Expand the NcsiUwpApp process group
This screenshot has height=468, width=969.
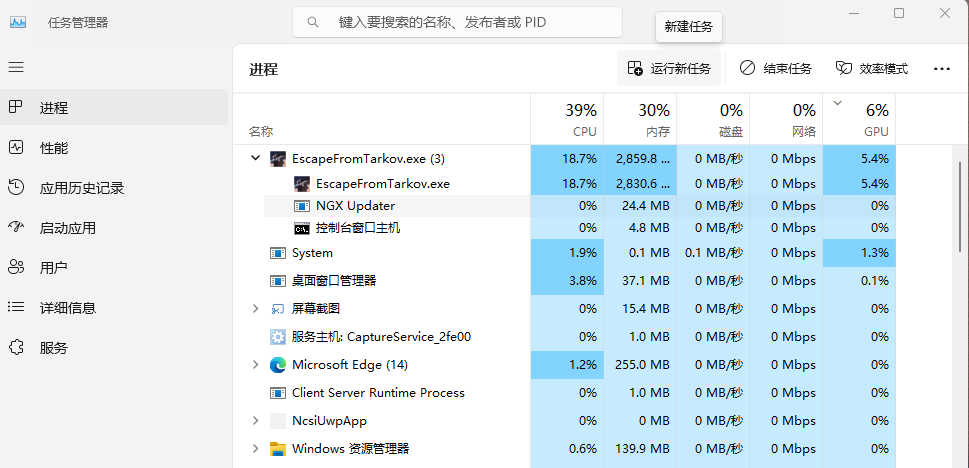255,421
